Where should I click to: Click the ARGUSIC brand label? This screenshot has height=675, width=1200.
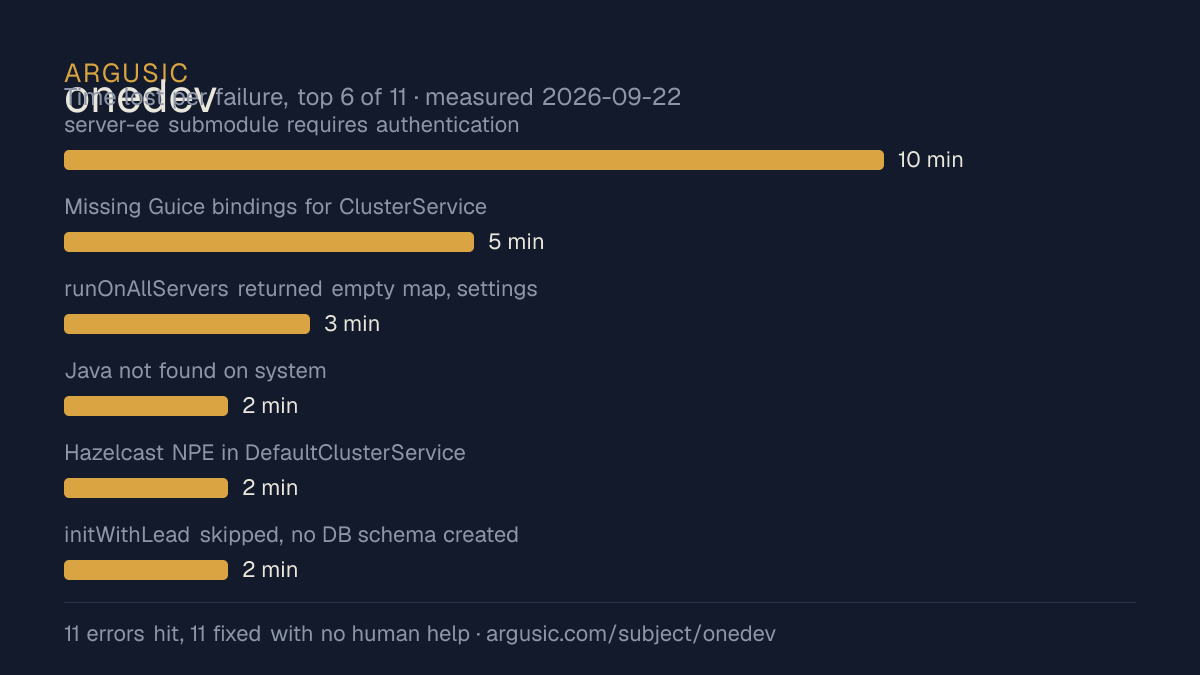click(x=126, y=73)
